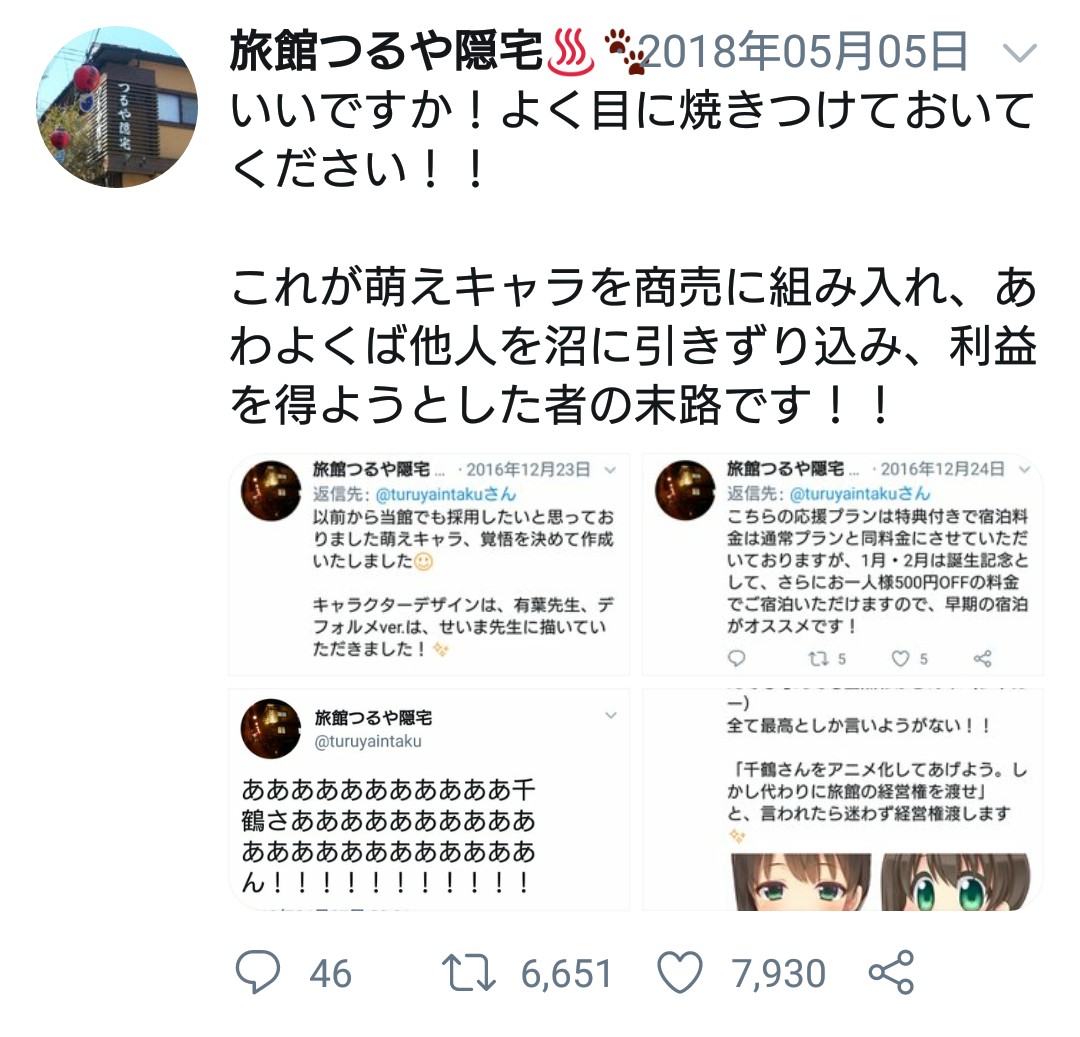This screenshot has width=1080, height=1037.
Task: Open embedded screenshot with ああああ千鶴さ text
Action: 429,799
